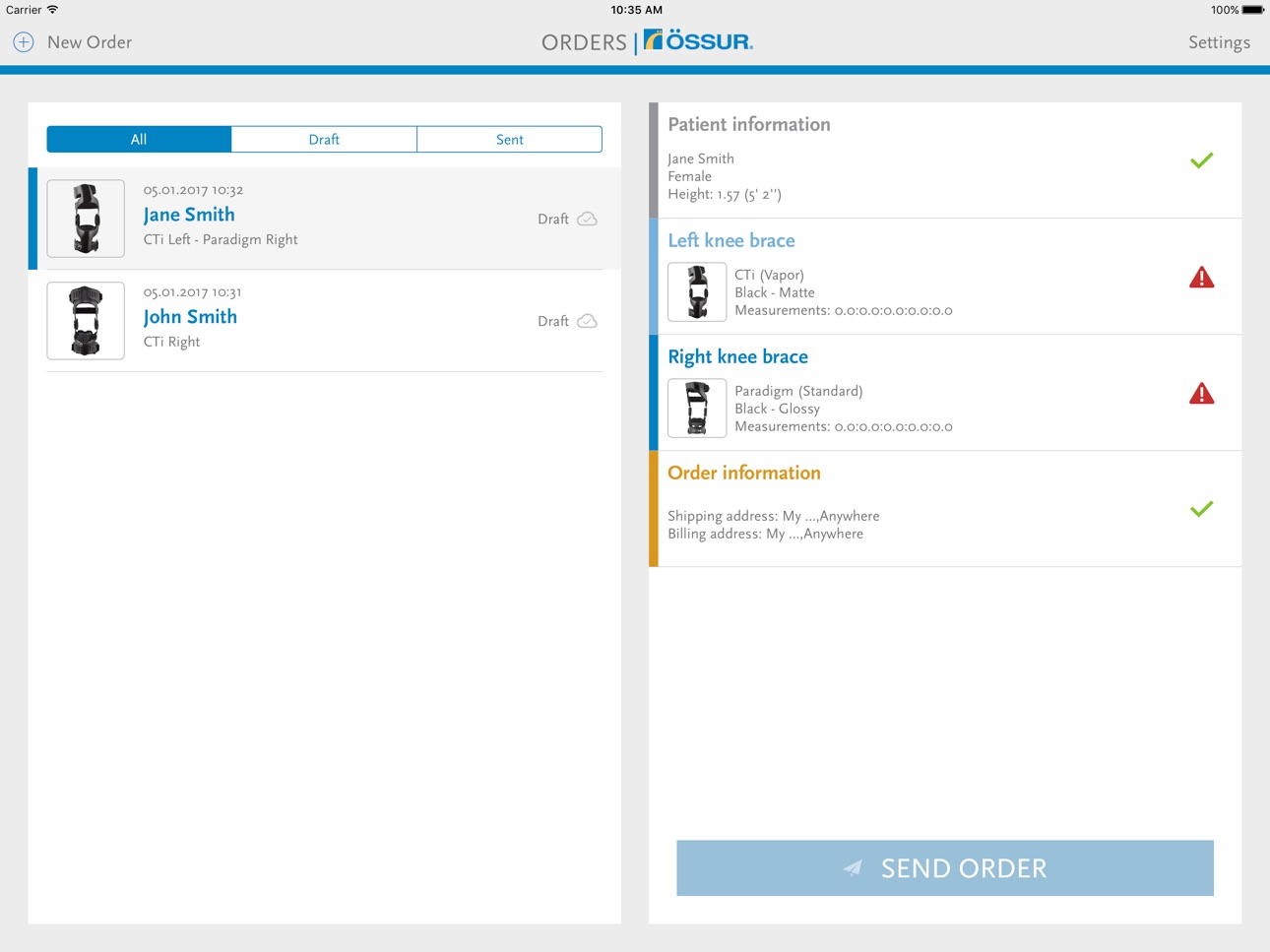Click the 10:35 AM clock in status bar
The width and height of the screenshot is (1270, 952).
[x=637, y=10]
